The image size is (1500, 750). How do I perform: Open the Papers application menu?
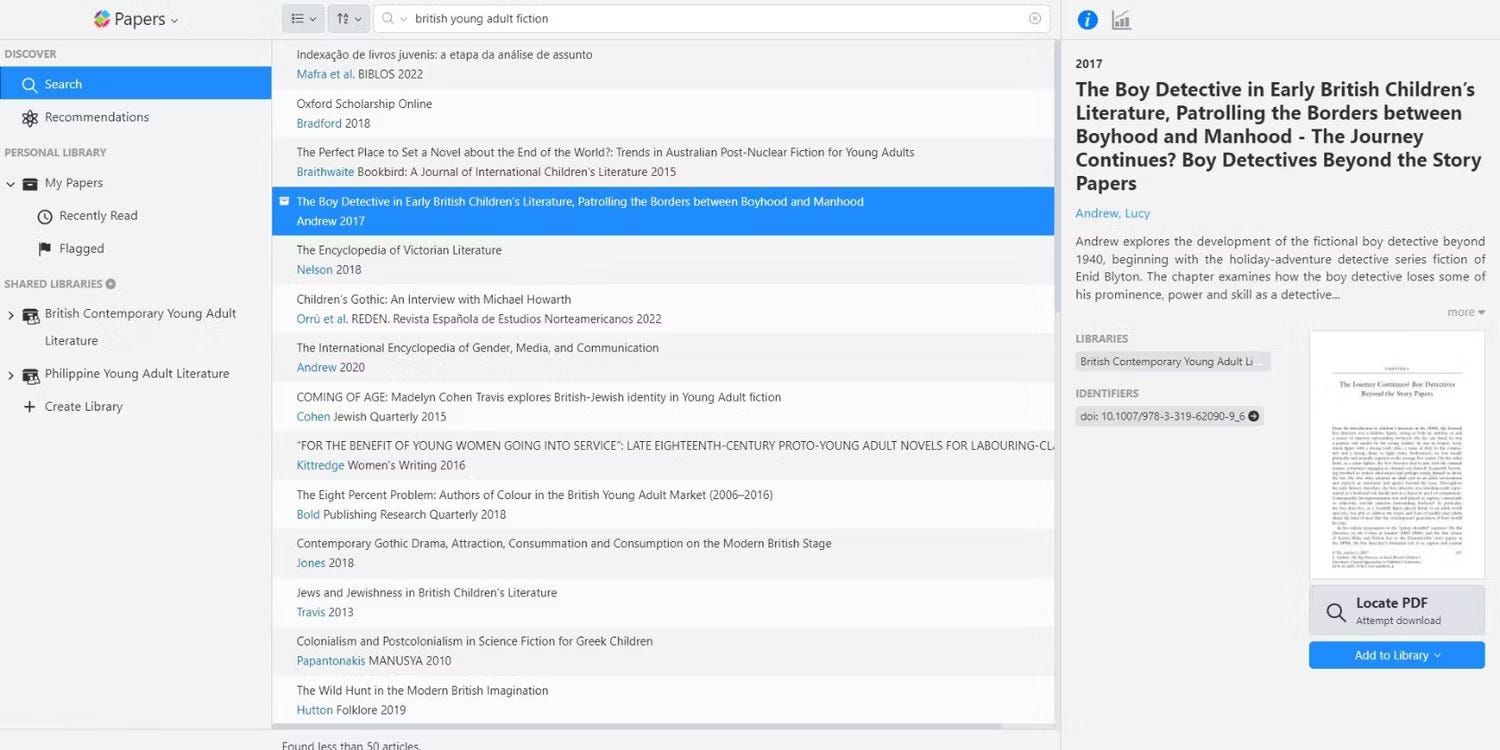tap(136, 19)
